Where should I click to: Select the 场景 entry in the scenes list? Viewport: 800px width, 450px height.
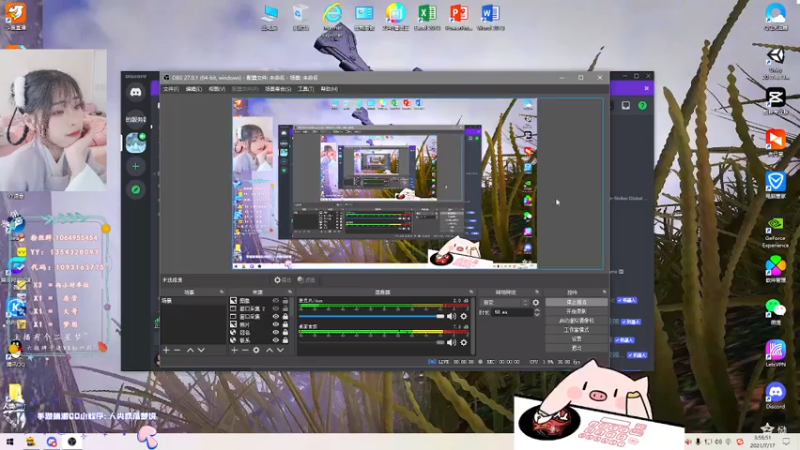[193, 301]
